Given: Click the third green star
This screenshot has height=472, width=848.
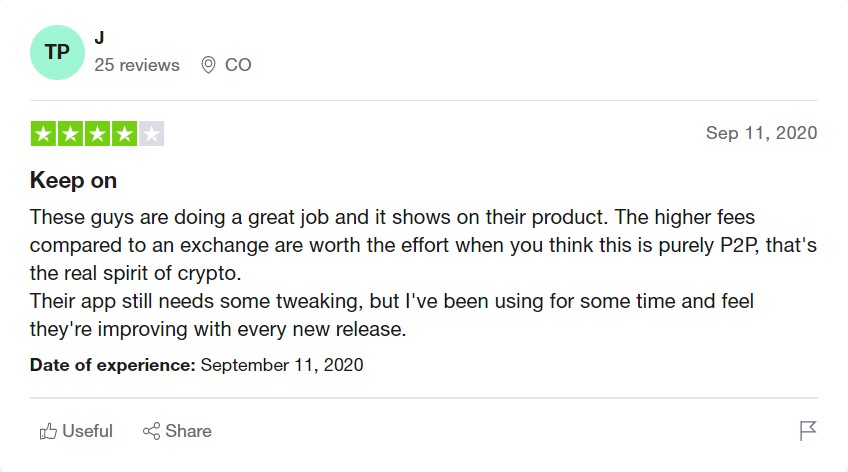Looking at the screenshot, I should click(97, 134).
